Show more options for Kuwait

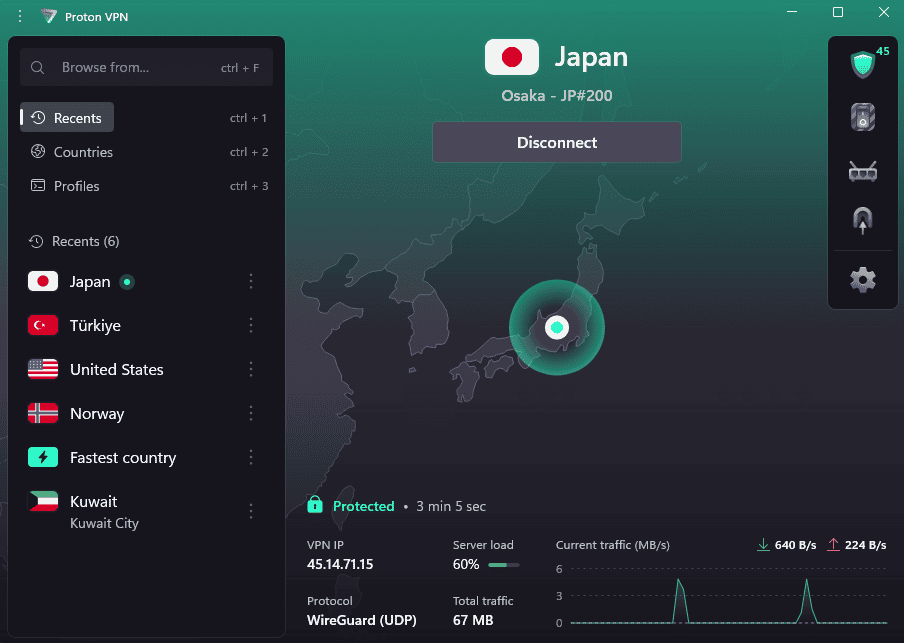click(x=251, y=511)
